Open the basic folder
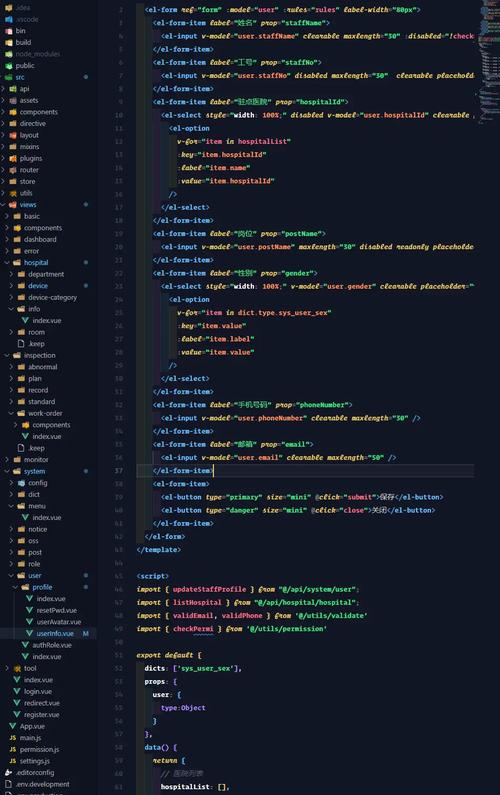Viewport: 500px width, 795px height. pos(32,216)
